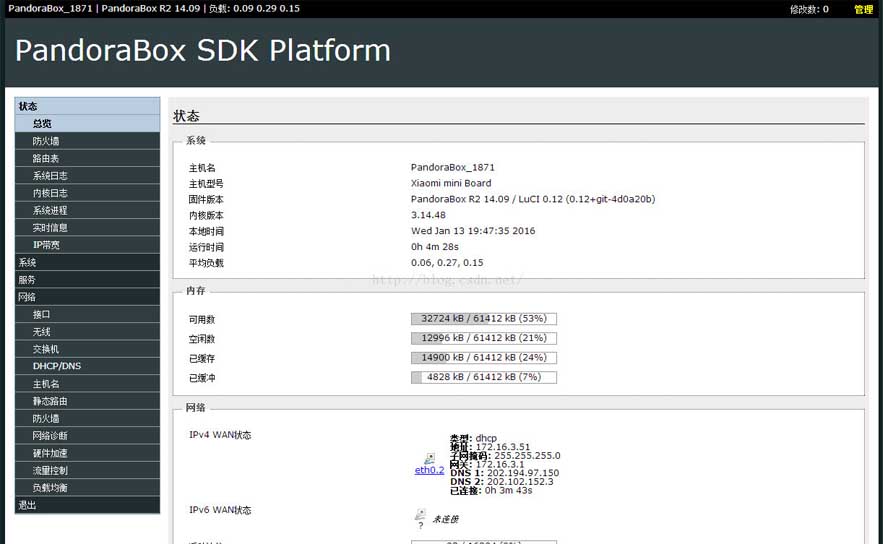Collapse the 网络 menu section

(87, 297)
